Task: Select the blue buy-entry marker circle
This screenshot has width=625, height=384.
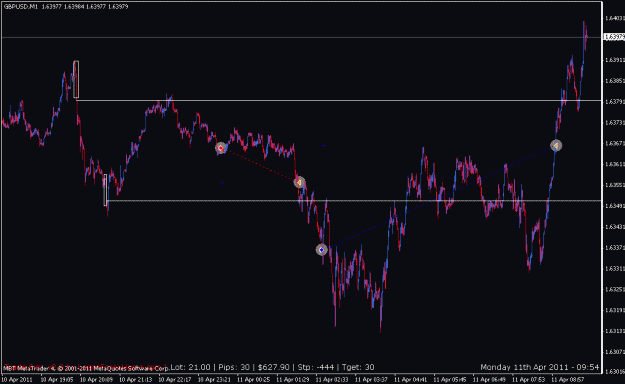Action: coord(322,250)
